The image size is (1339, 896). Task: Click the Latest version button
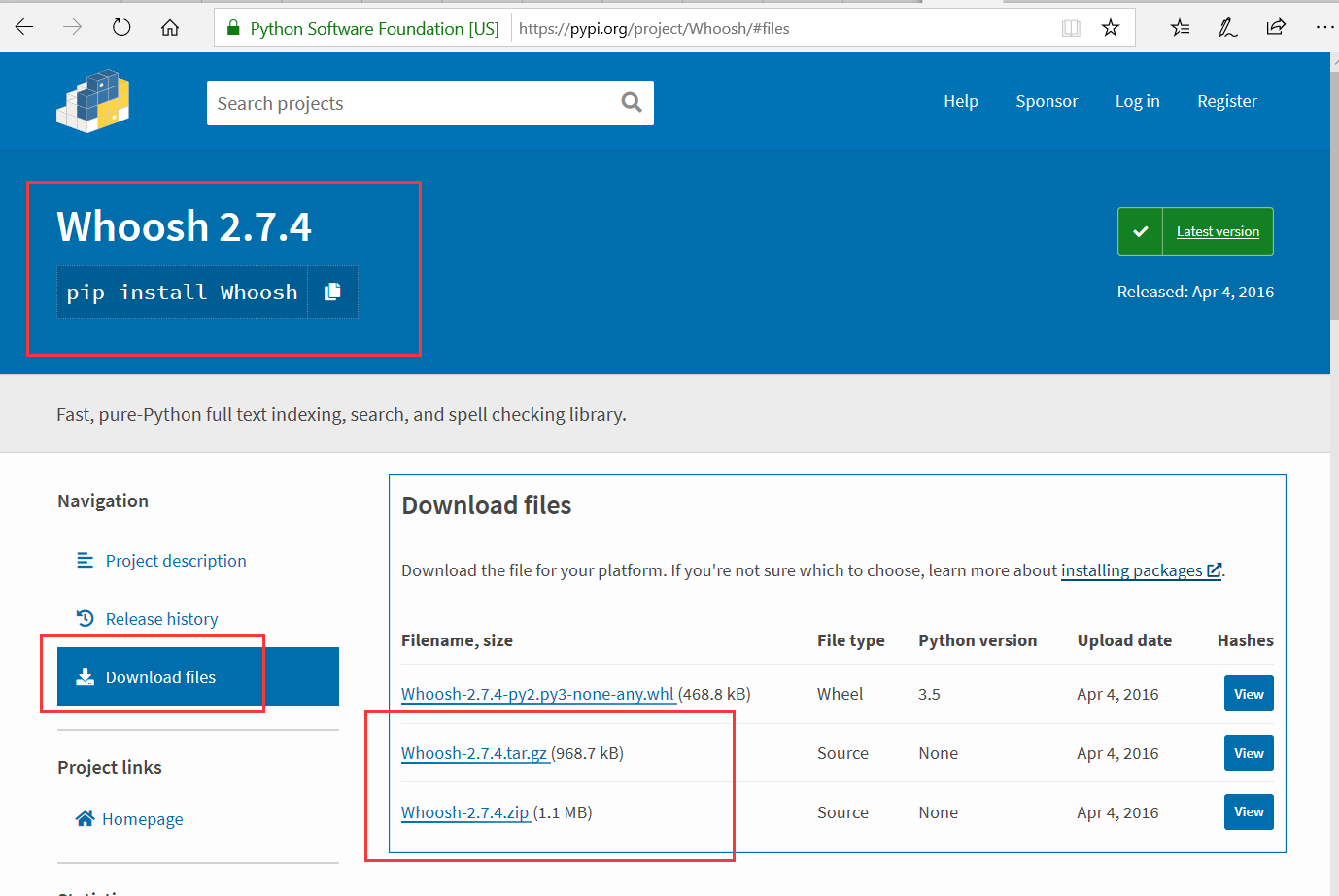(1195, 231)
